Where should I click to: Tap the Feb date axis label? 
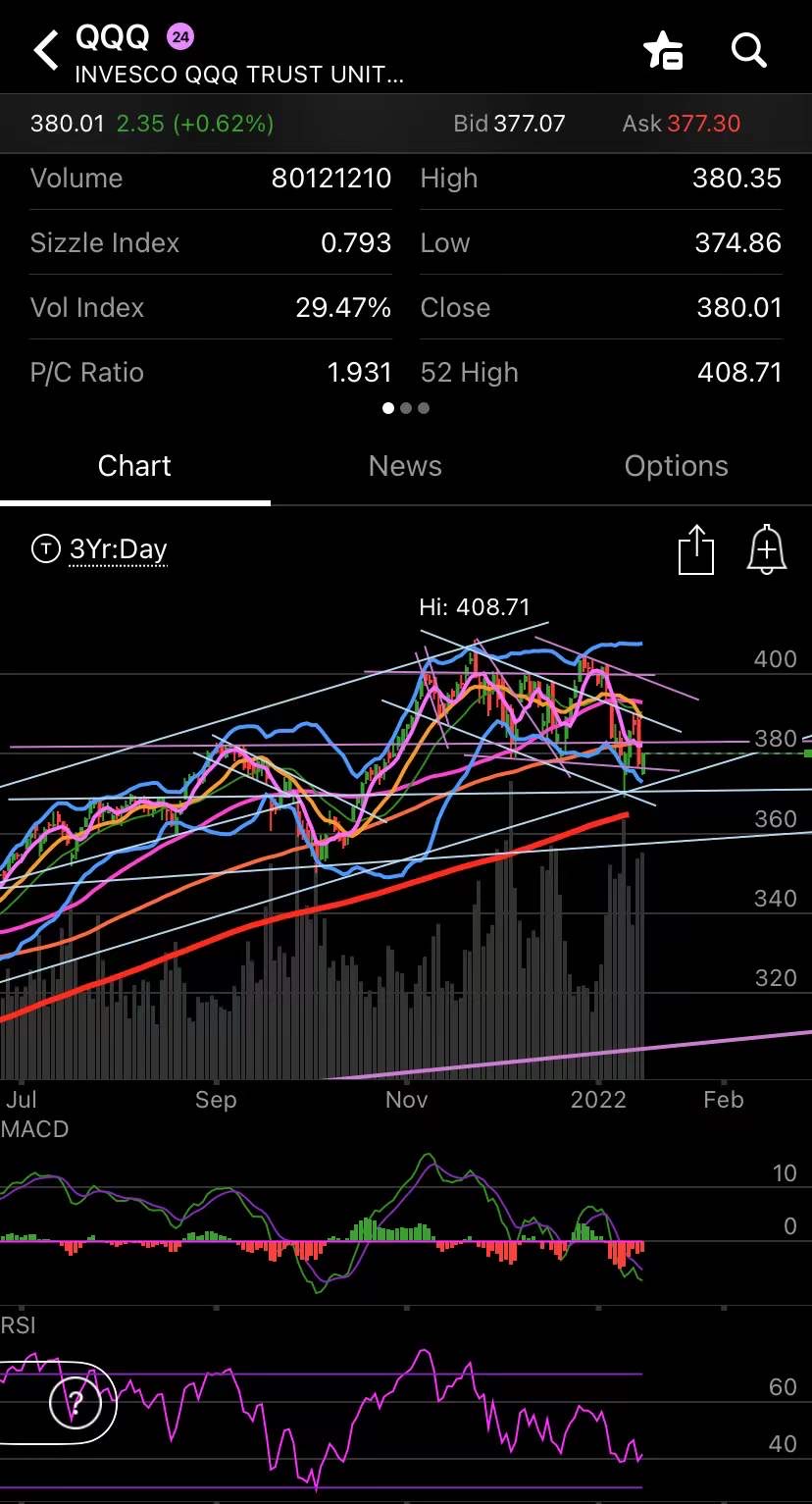click(724, 1099)
